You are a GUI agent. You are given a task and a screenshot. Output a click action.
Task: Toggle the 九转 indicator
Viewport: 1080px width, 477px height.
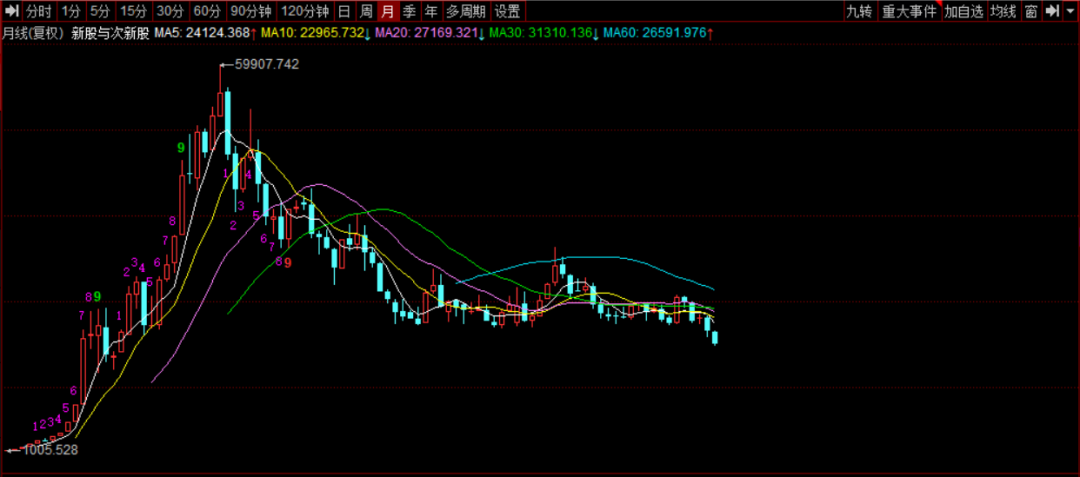pos(859,12)
